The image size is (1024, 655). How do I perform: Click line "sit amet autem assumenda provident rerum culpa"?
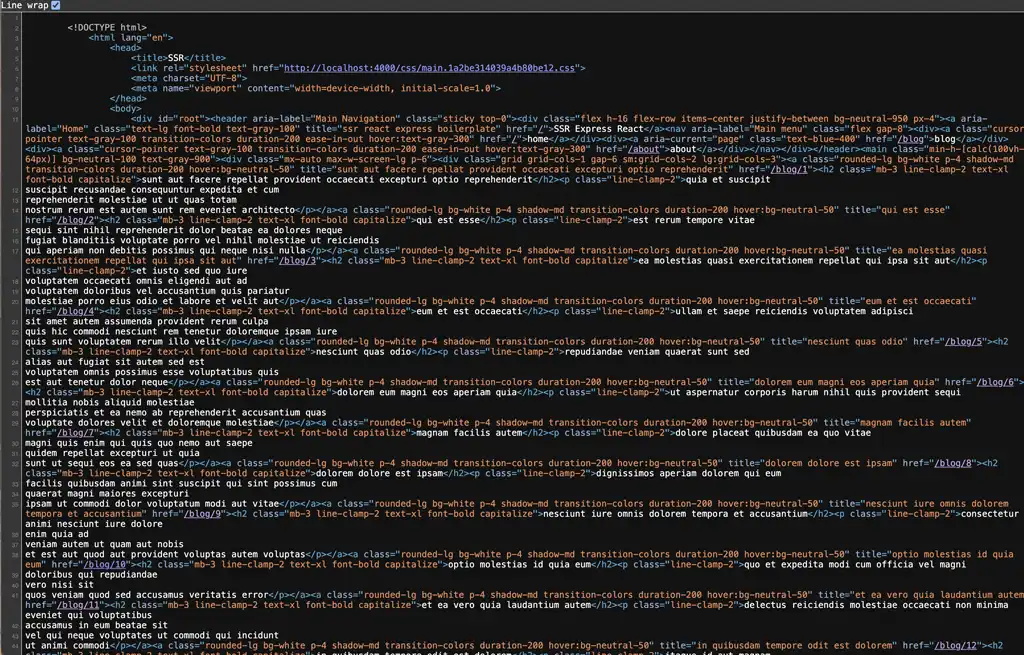147,321
